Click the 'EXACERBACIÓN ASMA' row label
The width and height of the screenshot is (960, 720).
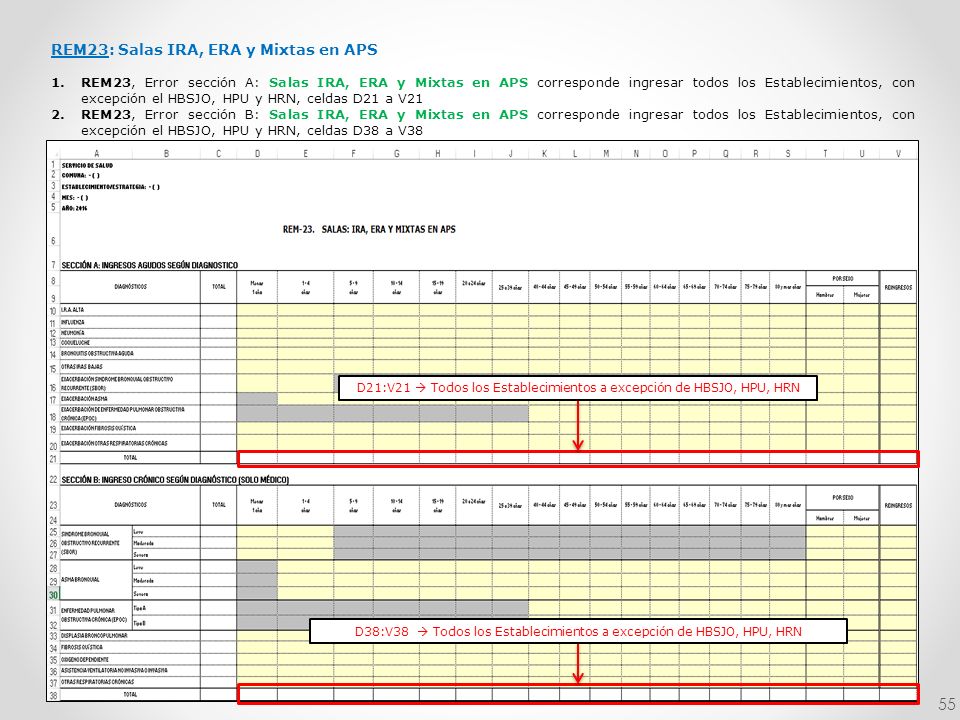[84, 399]
